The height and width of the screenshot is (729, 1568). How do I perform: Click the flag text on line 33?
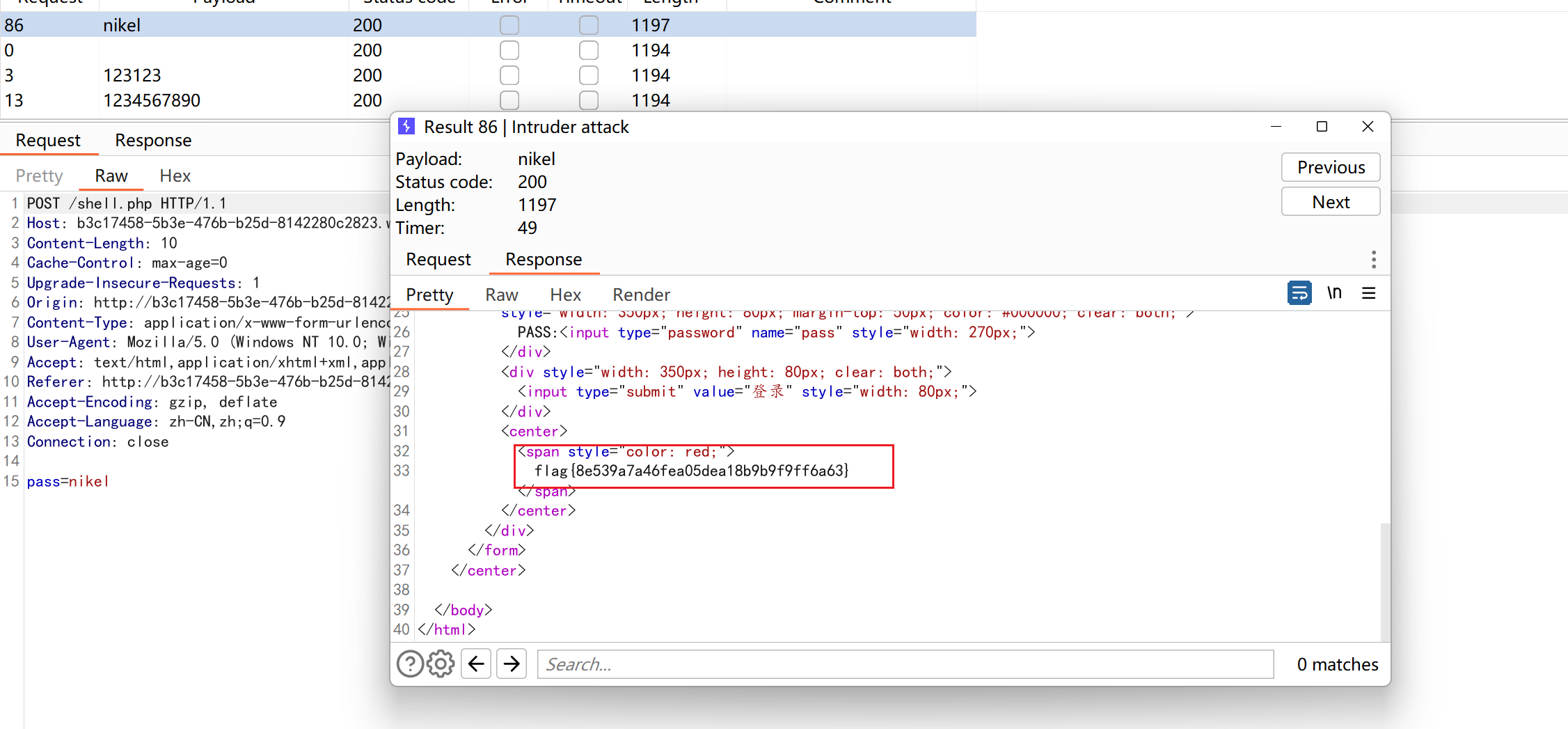[x=691, y=471]
